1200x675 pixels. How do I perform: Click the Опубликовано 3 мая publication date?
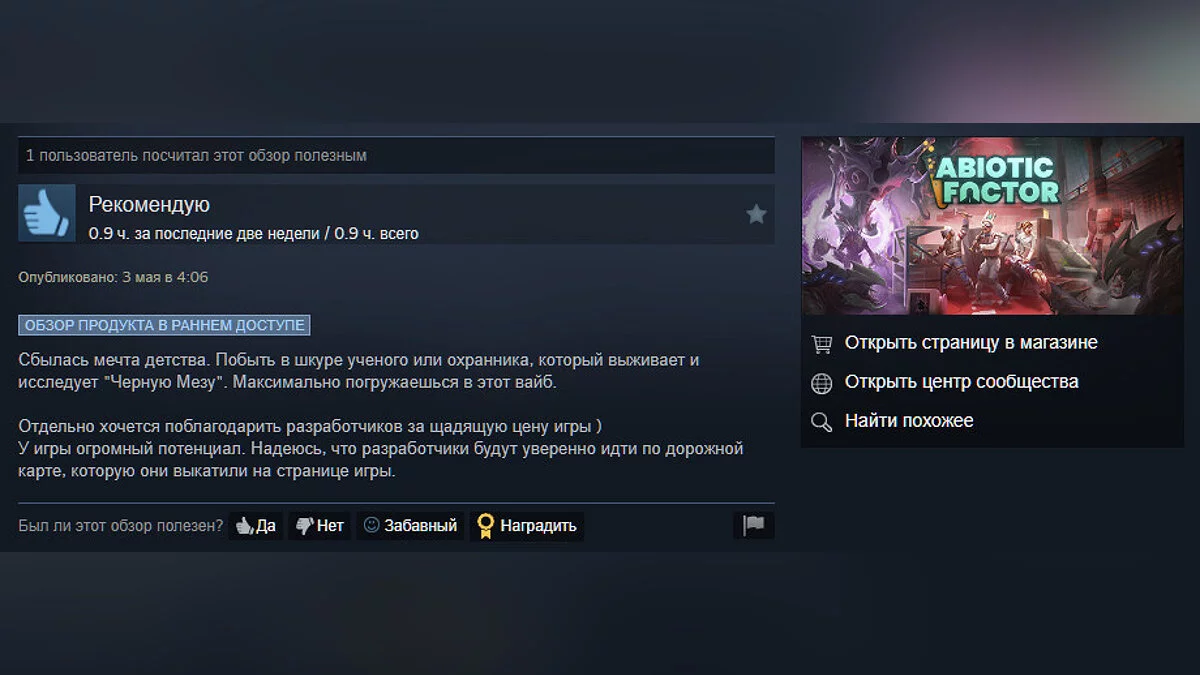113,277
